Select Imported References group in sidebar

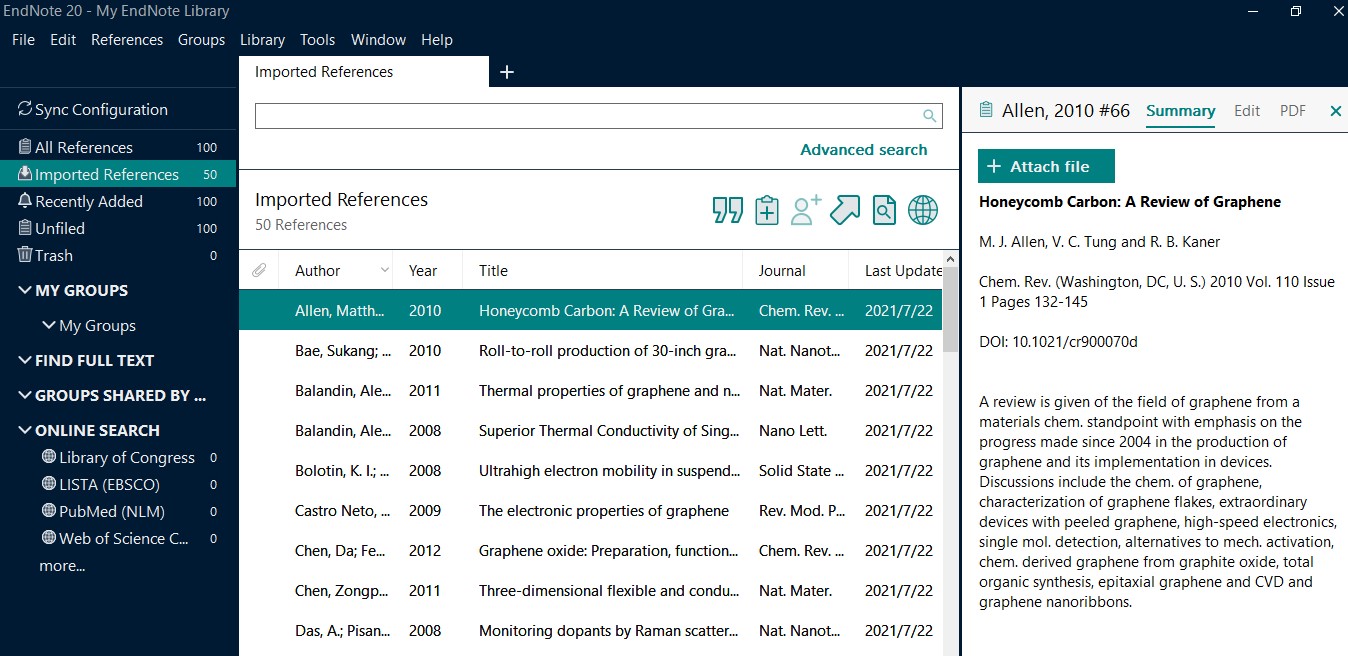click(x=118, y=174)
